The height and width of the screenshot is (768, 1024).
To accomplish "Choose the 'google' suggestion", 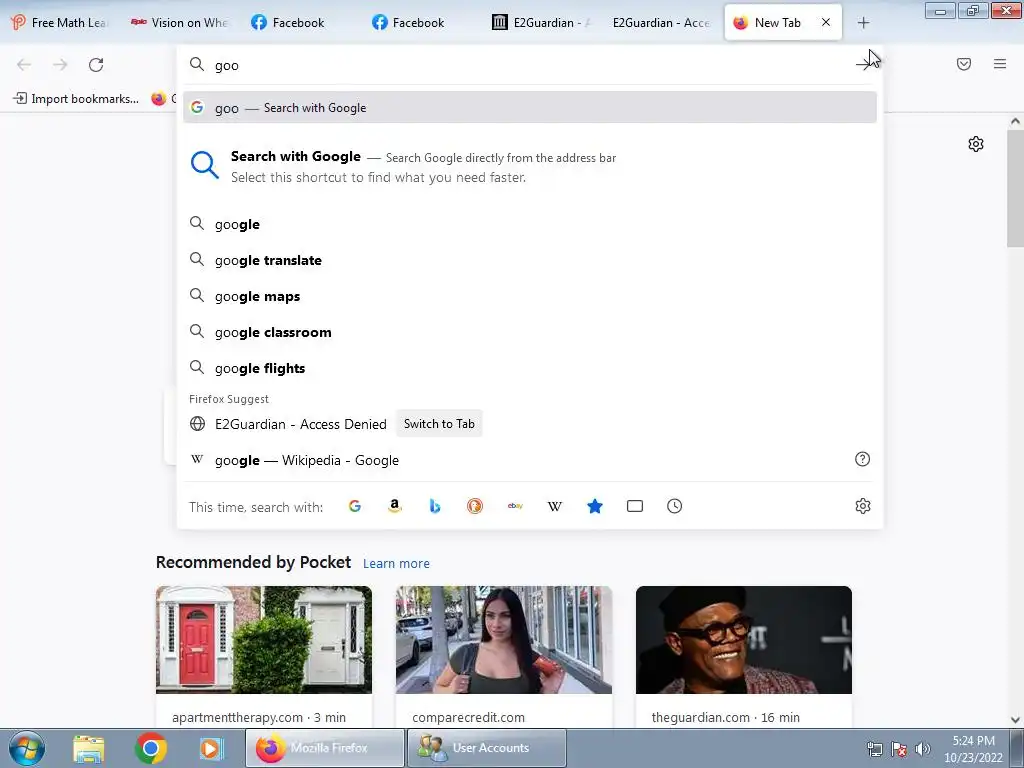I will pyautogui.click(x=530, y=224).
